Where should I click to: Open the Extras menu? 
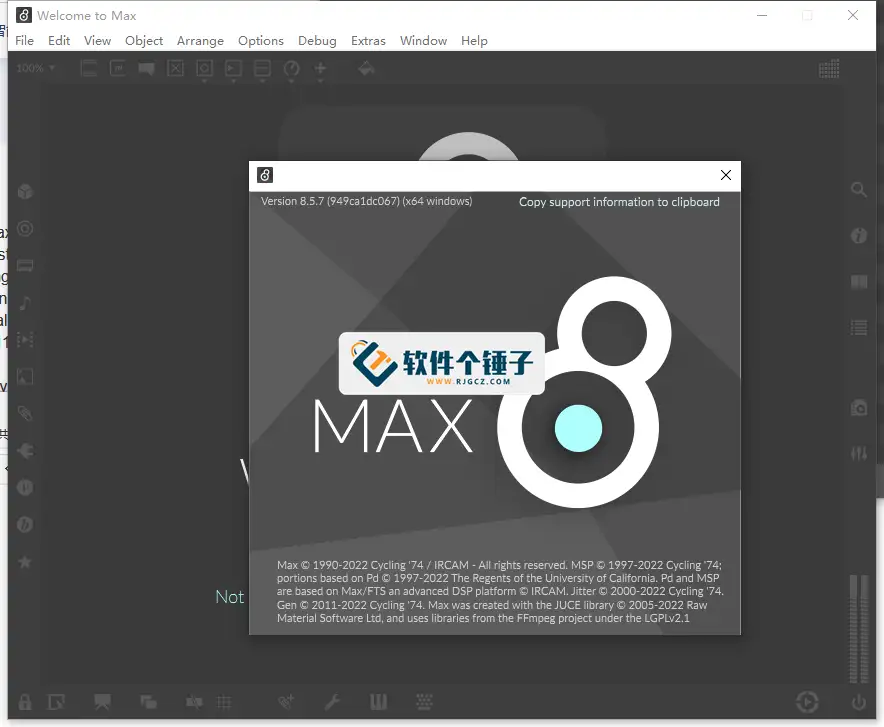click(368, 41)
